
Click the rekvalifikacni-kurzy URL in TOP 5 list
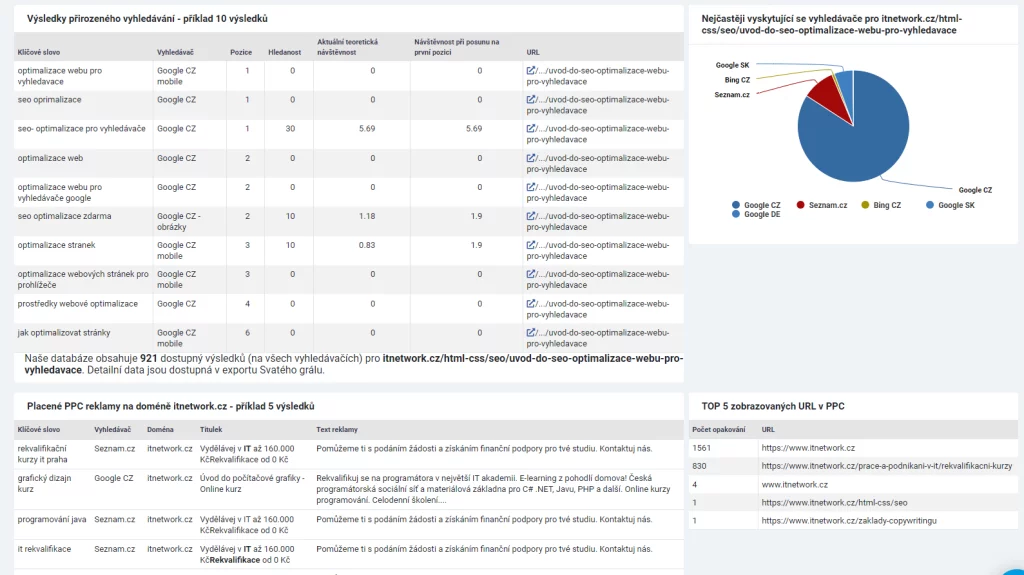pyautogui.click(x=887, y=466)
